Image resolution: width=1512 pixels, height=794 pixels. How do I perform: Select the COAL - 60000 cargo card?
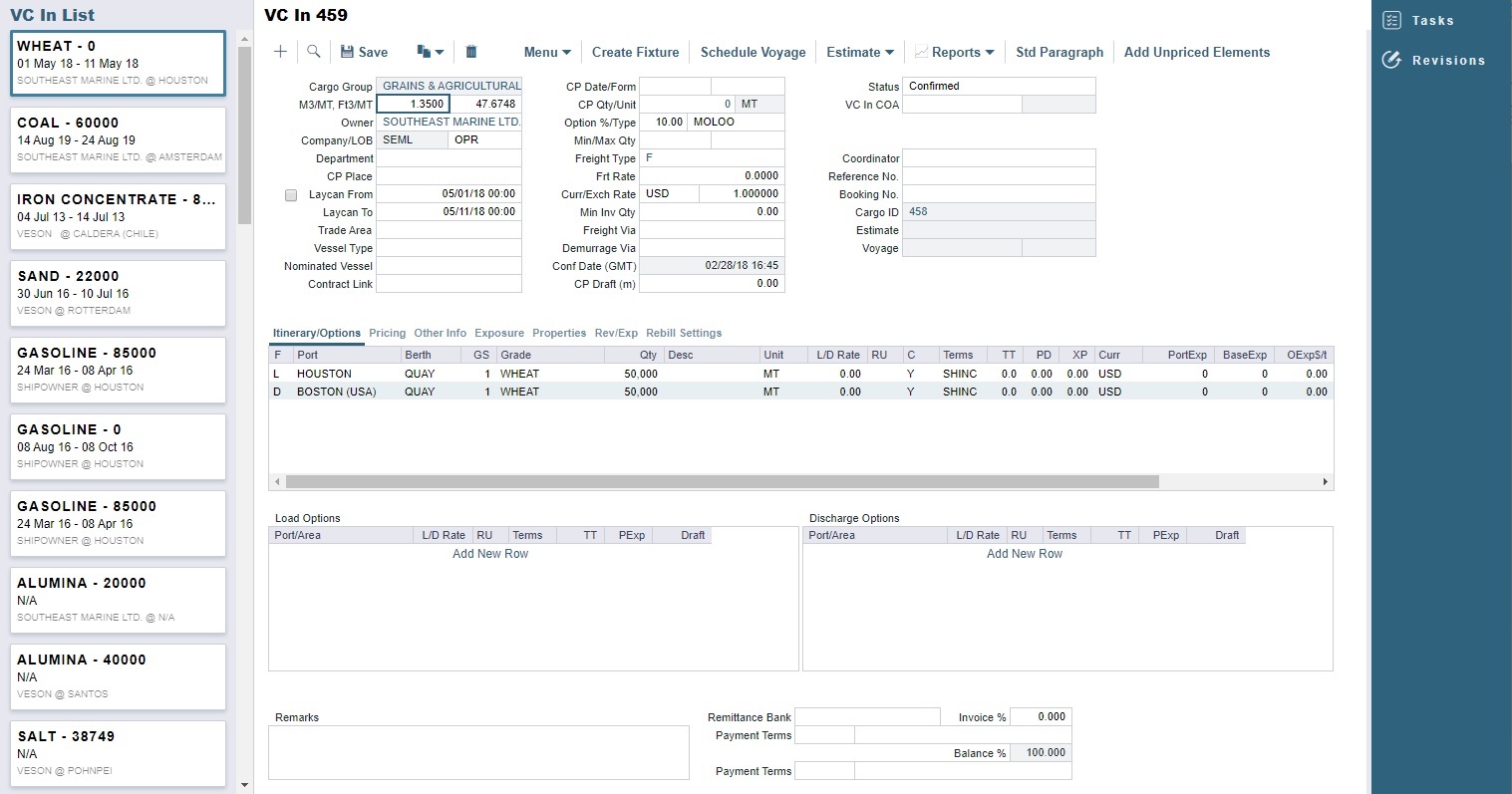click(118, 139)
